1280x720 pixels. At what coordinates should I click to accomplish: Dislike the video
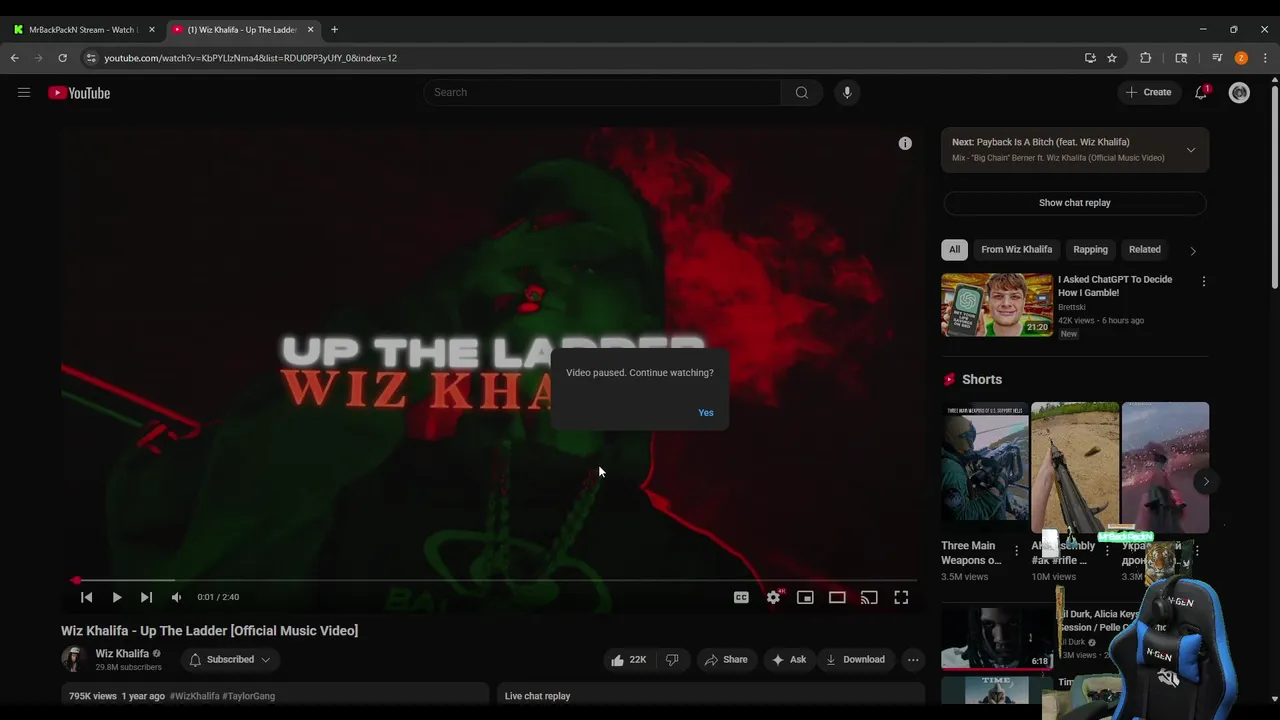(x=672, y=660)
